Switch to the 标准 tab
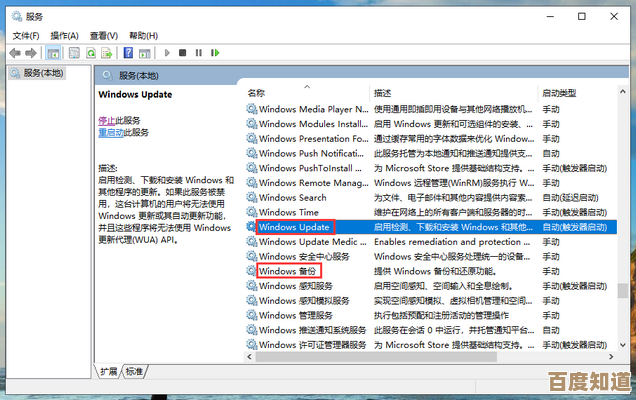Screen dimensions: 636x400 (134, 371)
